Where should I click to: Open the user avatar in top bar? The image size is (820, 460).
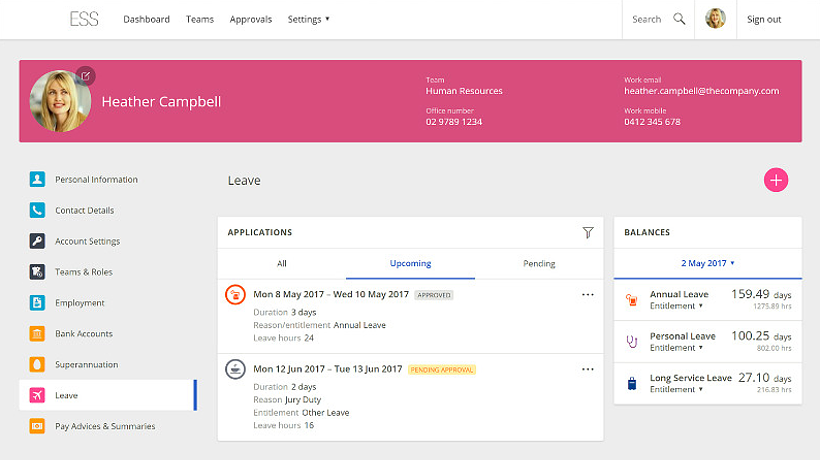click(715, 19)
